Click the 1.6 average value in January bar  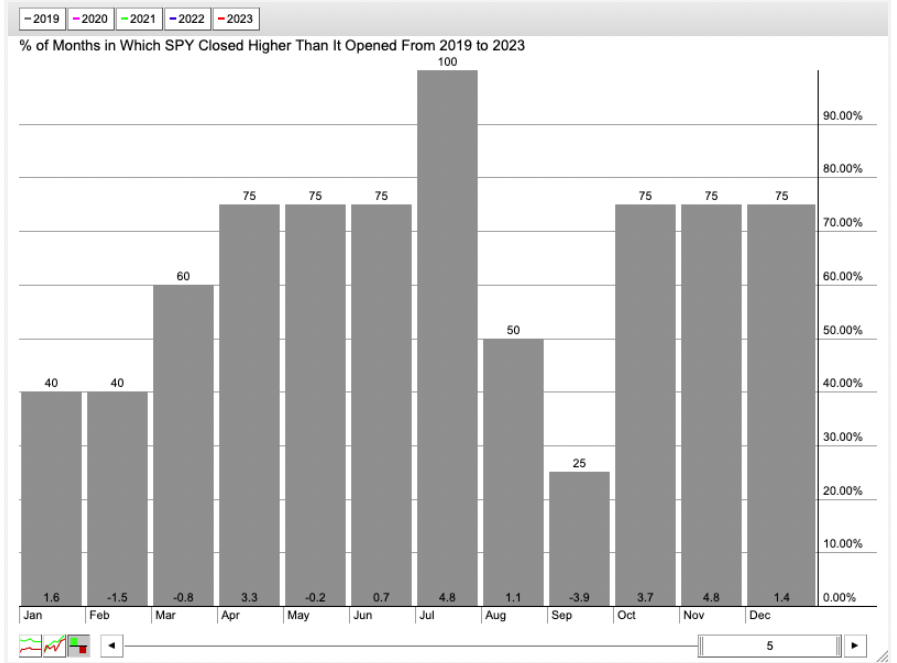click(x=51, y=597)
